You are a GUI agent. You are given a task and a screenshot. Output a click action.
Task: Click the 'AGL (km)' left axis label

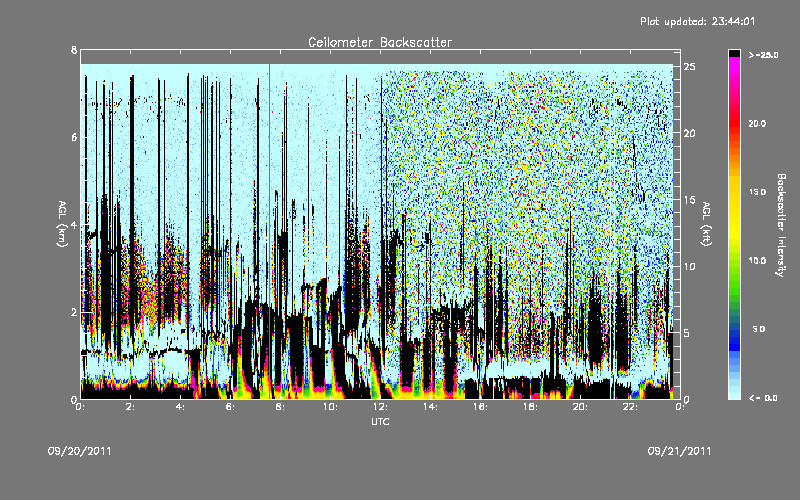(62, 224)
